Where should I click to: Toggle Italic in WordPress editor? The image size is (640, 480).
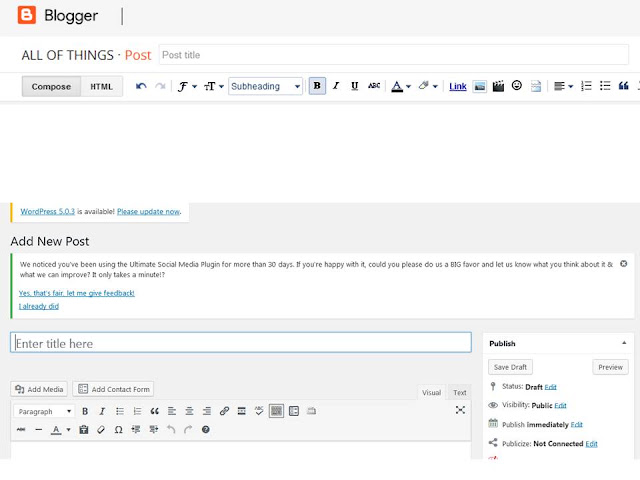point(102,411)
